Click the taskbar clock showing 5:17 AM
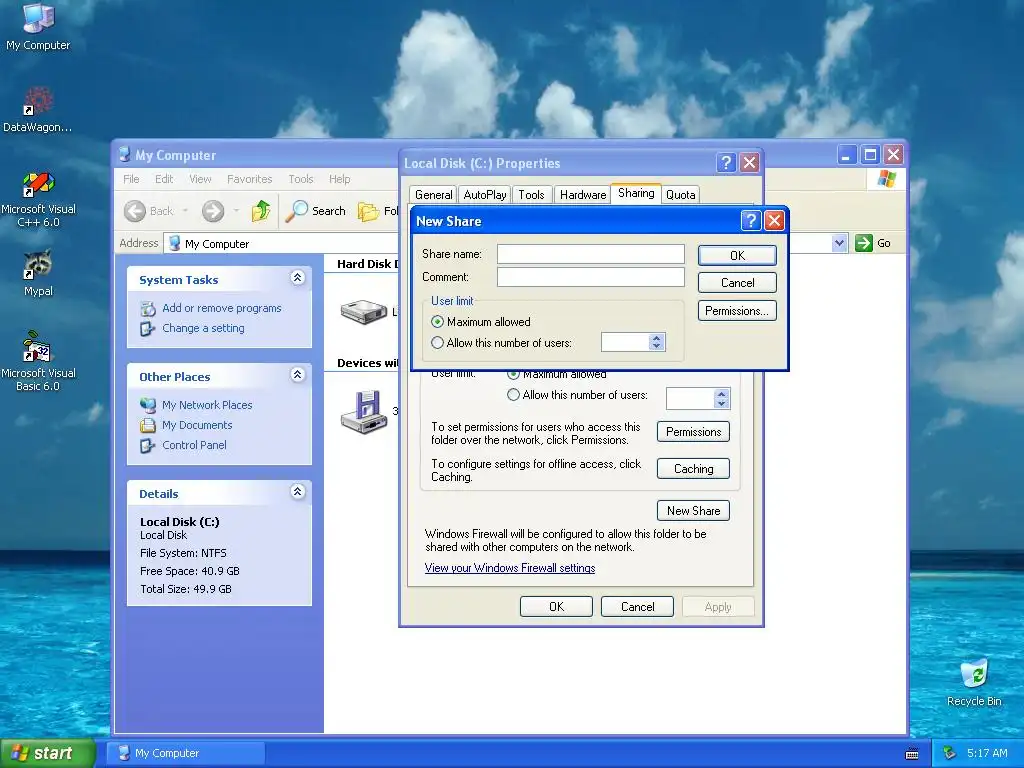This screenshot has width=1024, height=768. click(x=987, y=753)
